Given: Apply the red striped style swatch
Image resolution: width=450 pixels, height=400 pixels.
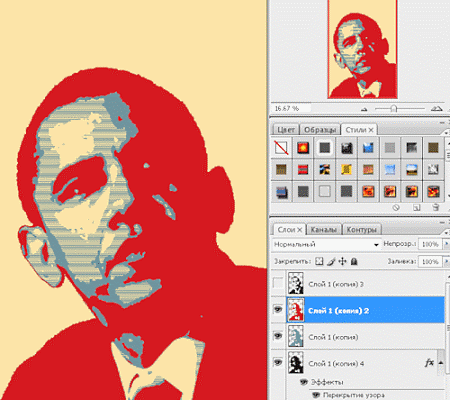Looking at the screenshot, I should pyautogui.click(x=303, y=169).
